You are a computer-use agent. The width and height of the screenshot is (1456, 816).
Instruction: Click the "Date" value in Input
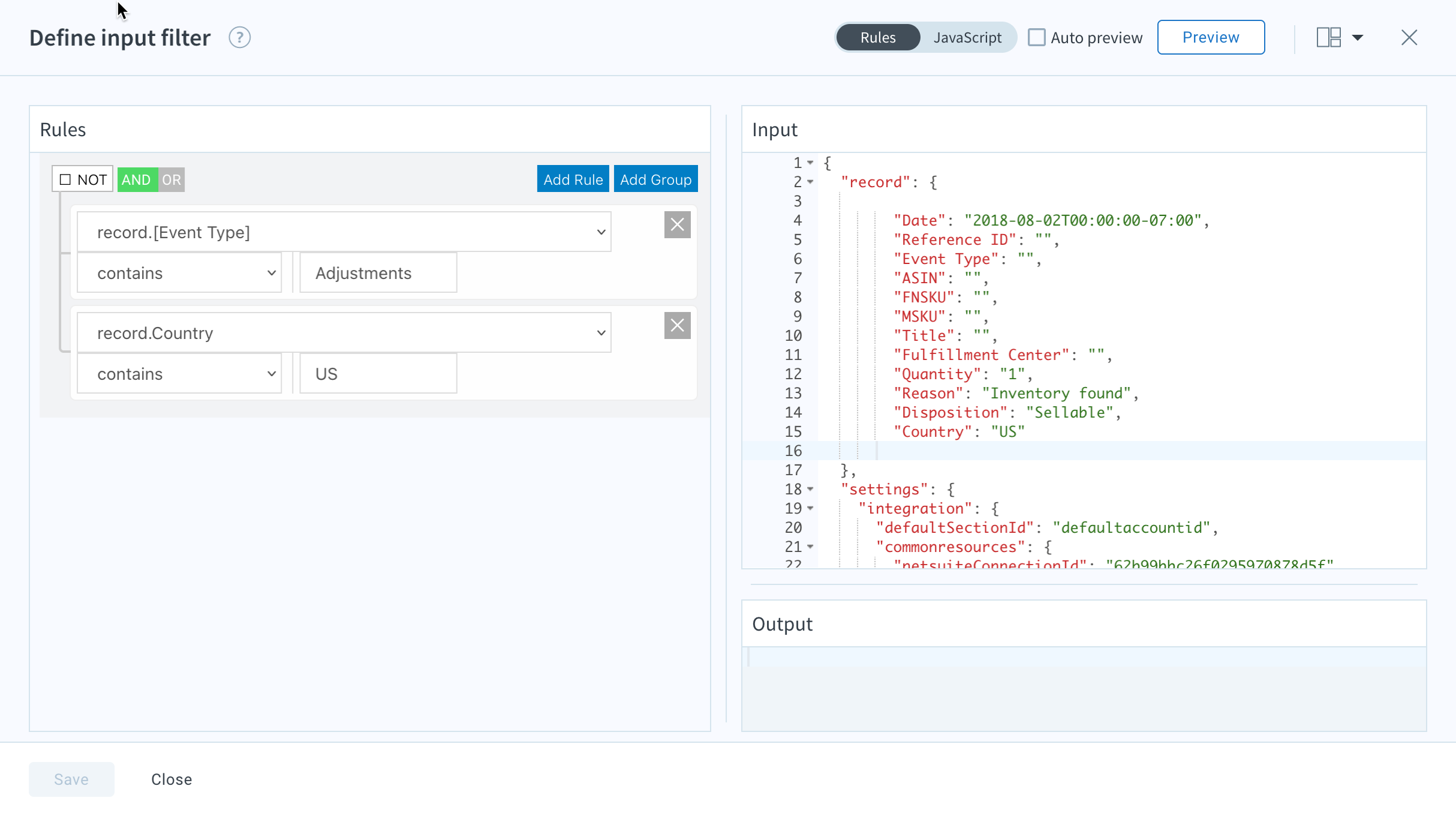(1083, 220)
